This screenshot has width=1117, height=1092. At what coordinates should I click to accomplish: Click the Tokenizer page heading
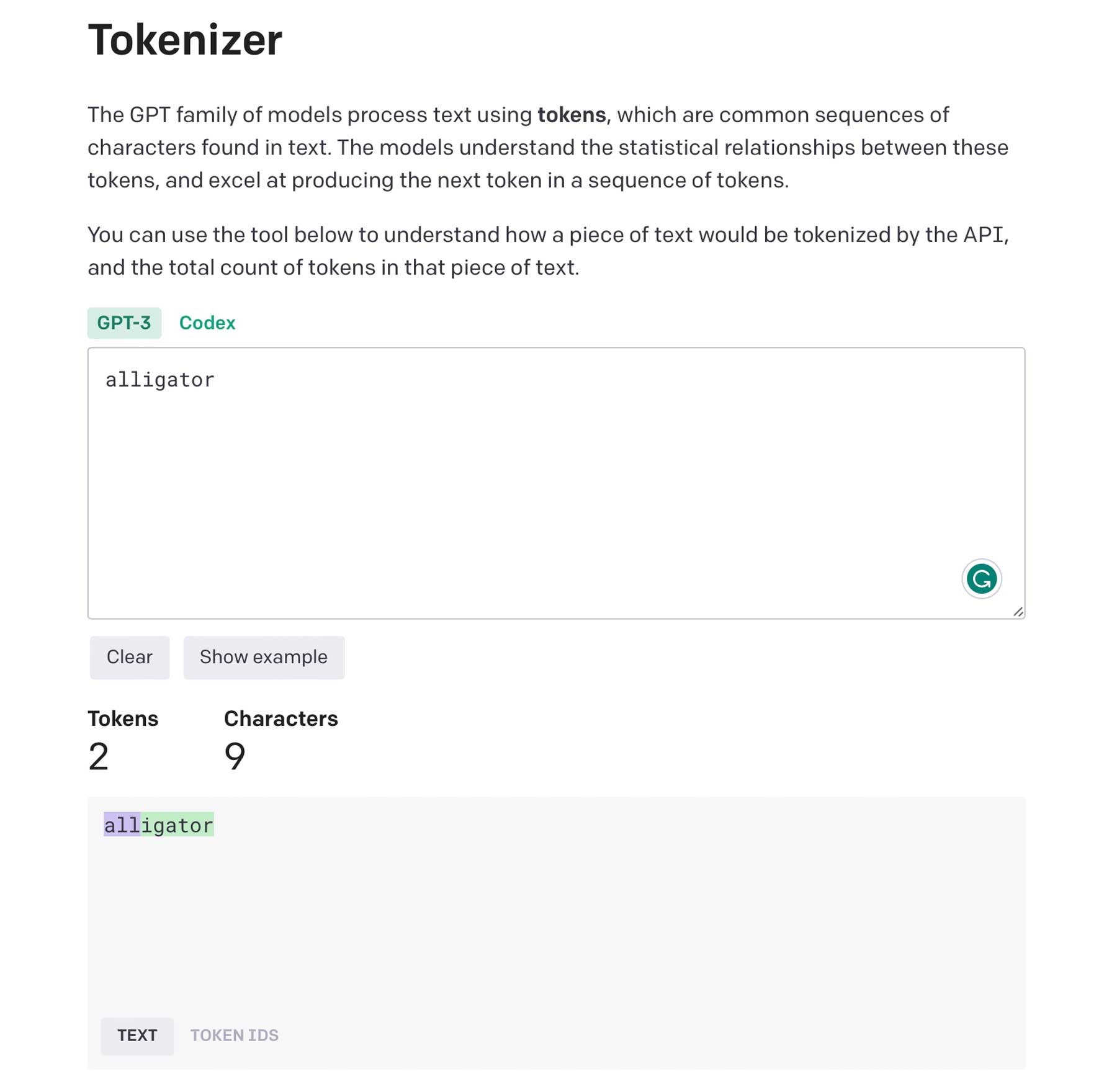point(184,39)
